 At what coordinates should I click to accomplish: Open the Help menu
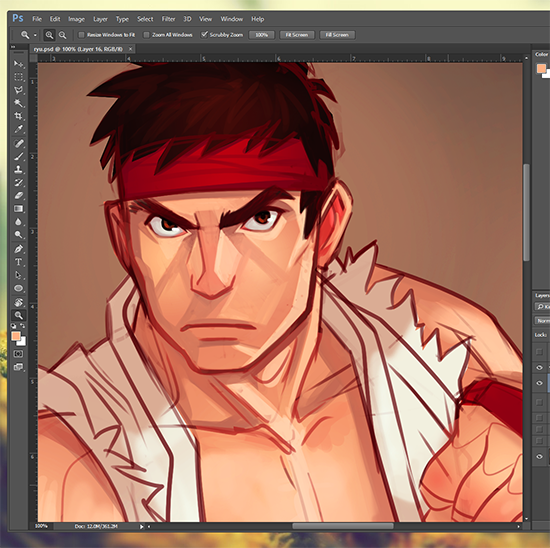pyautogui.click(x=257, y=19)
